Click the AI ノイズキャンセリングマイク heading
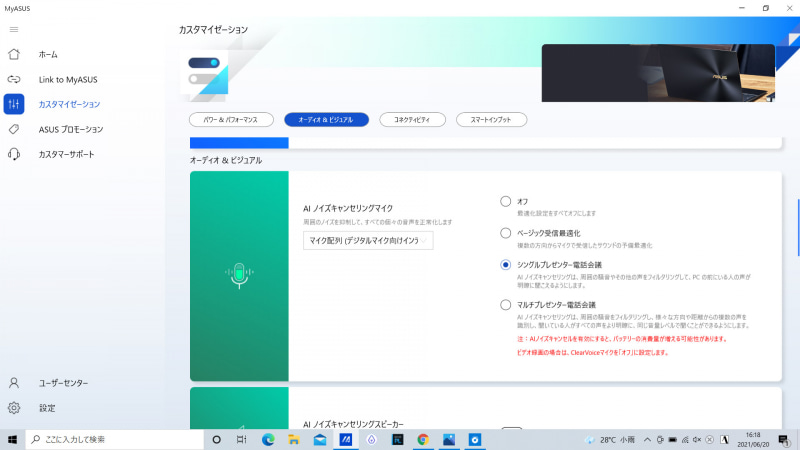The height and width of the screenshot is (450, 800). click(348, 208)
